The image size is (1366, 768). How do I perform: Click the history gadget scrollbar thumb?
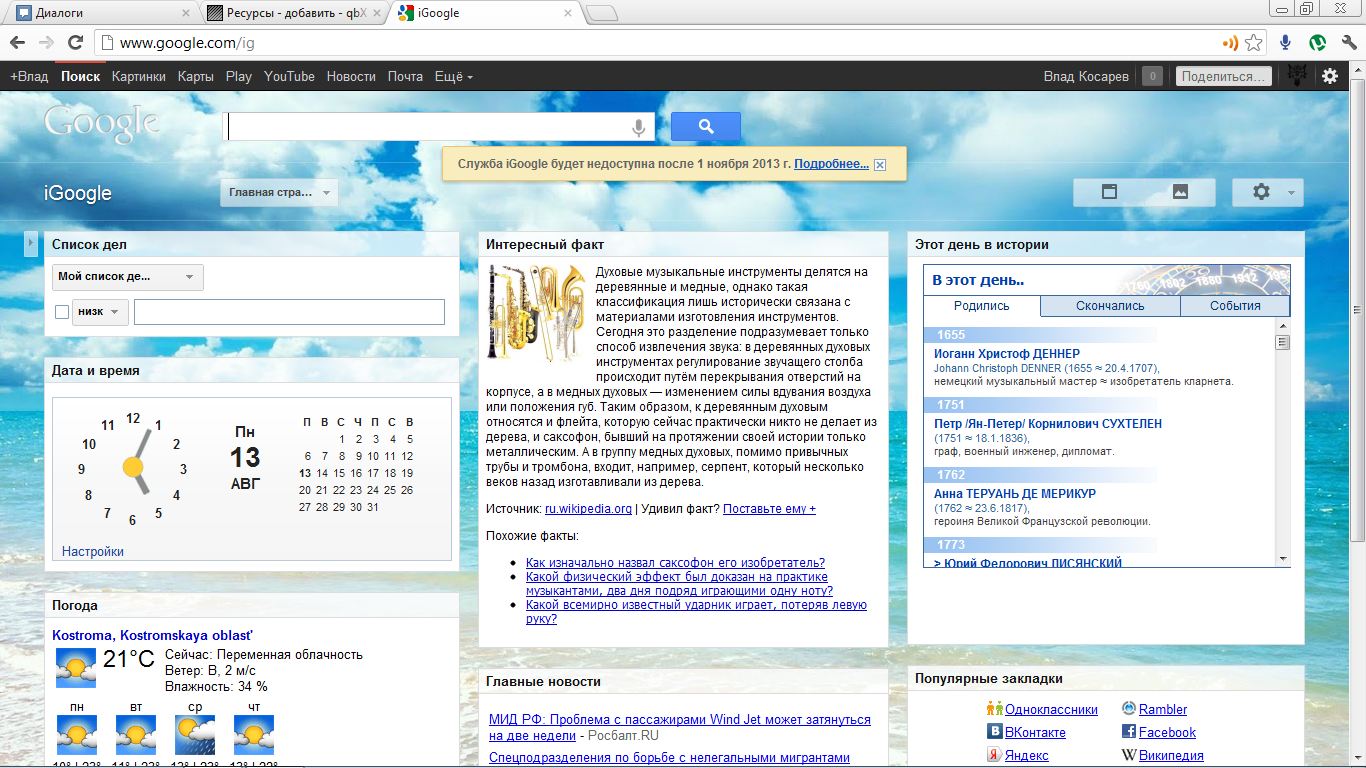[1282, 342]
